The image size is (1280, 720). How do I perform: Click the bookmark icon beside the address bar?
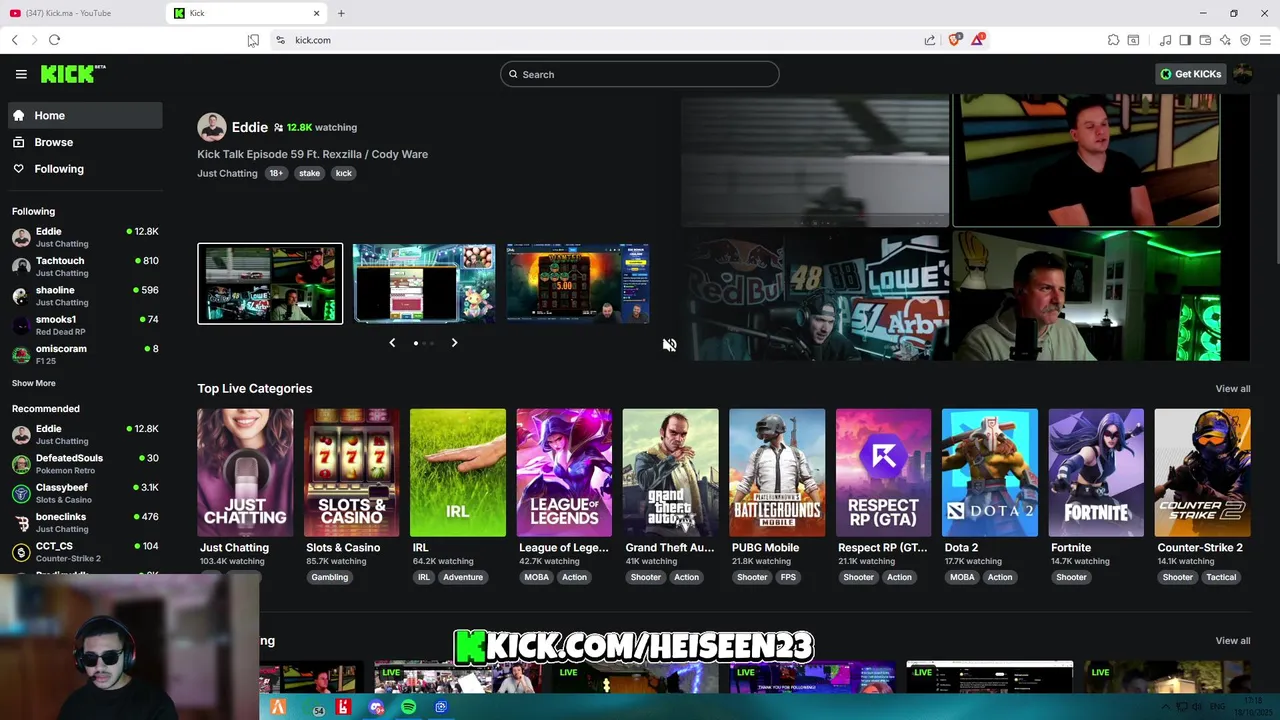click(253, 40)
